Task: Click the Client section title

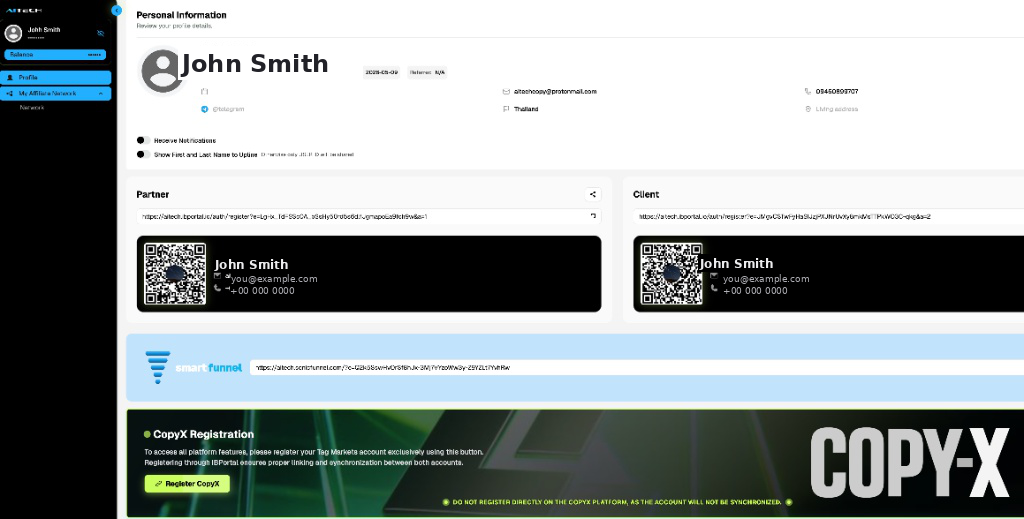Action: [646, 195]
